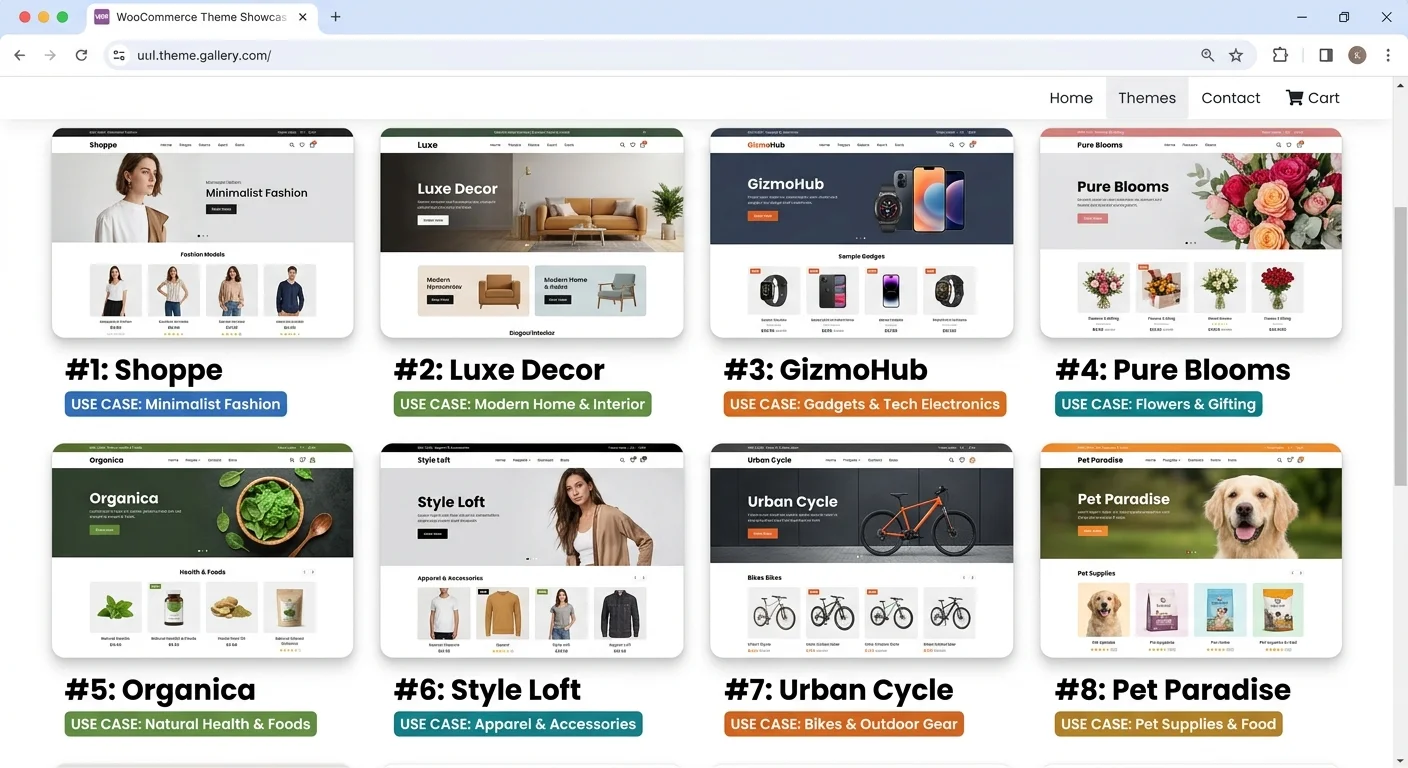Open the shopping Cart
The width and height of the screenshot is (1408, 768).
pos(1312,98)
